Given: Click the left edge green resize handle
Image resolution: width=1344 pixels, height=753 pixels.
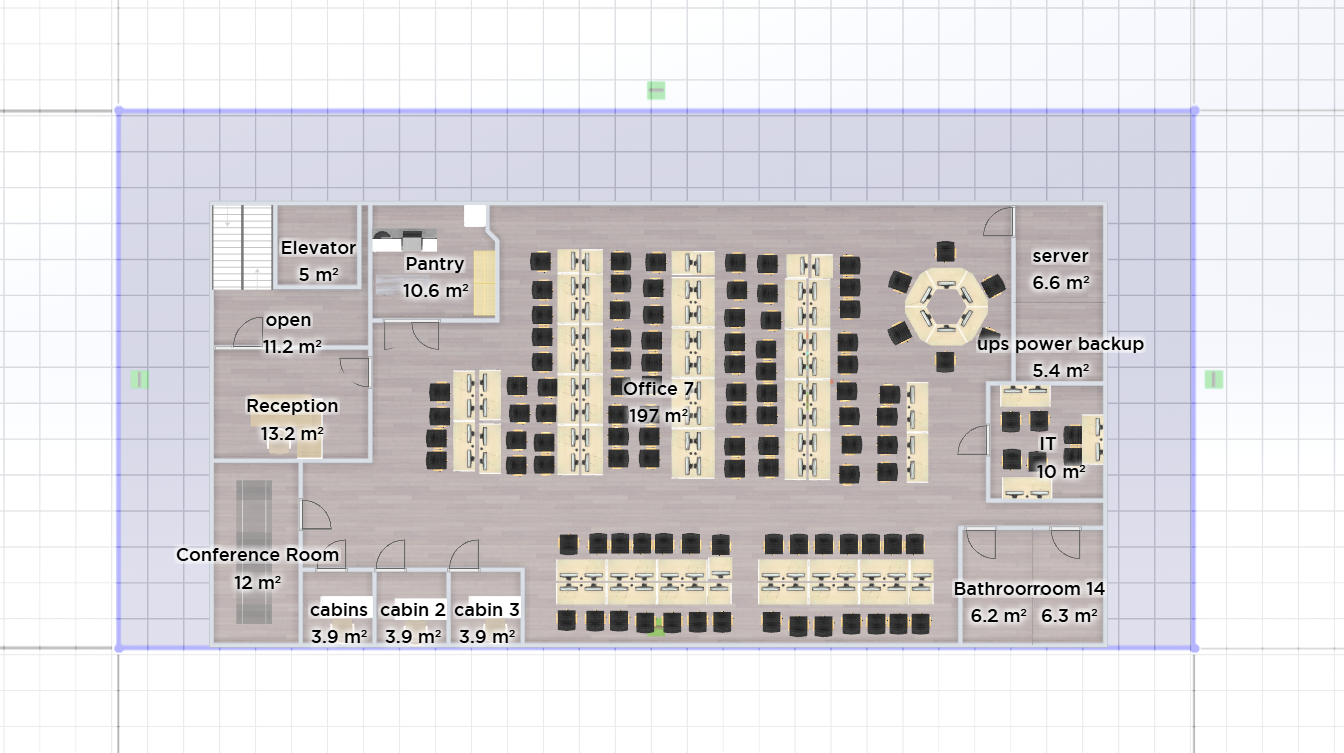Looking at the screenshot, I should click(x=140, y=379).
